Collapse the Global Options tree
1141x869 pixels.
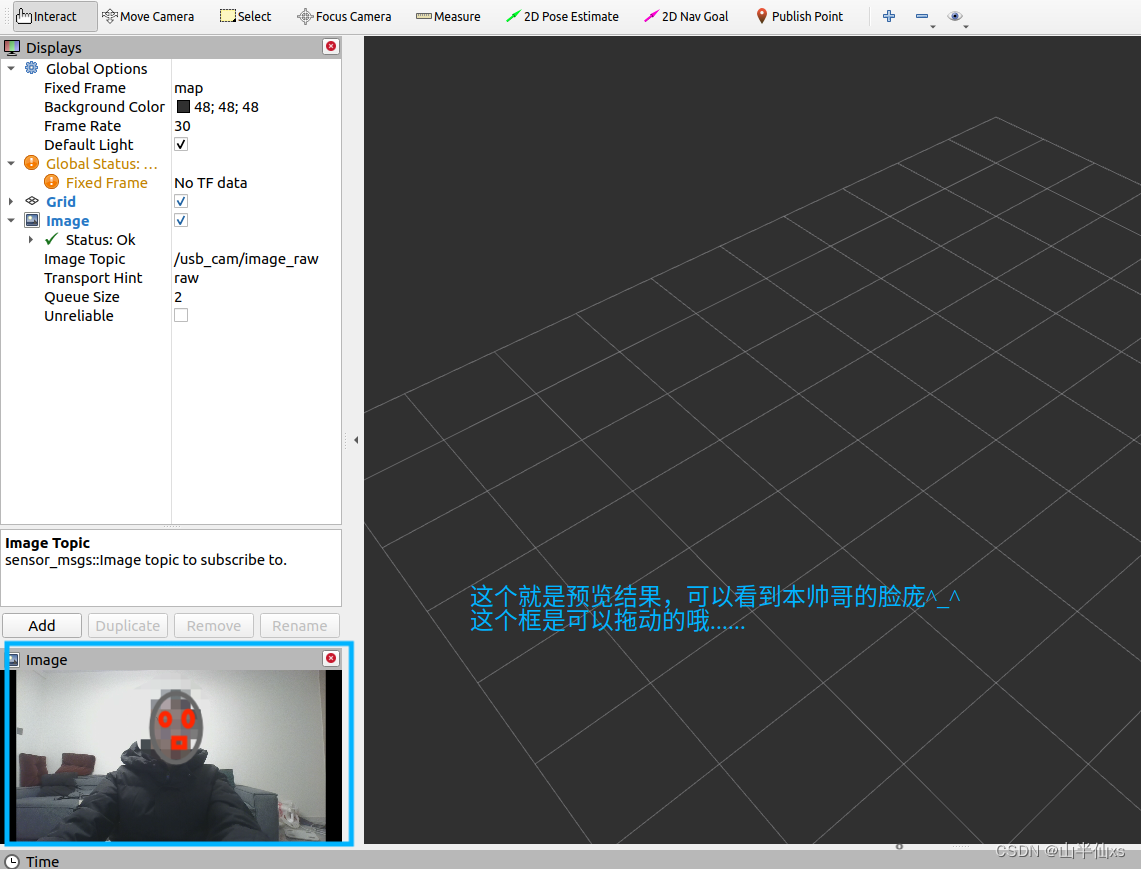point(11,68)
